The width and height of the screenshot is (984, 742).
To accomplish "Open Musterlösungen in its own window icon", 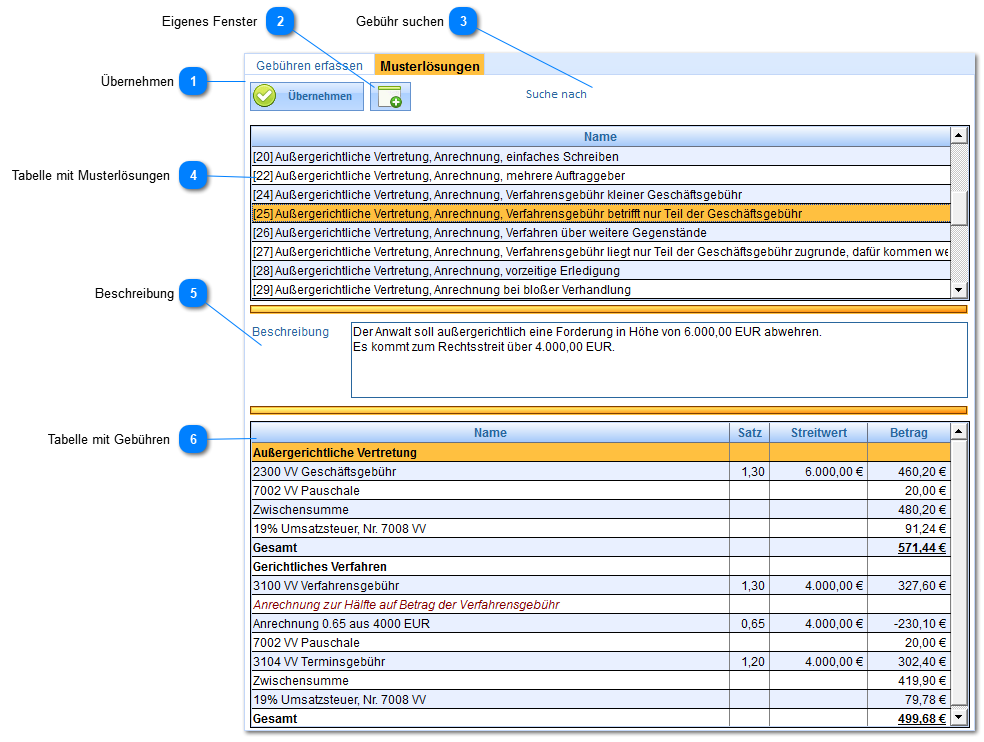I will [x=390, y=96].
